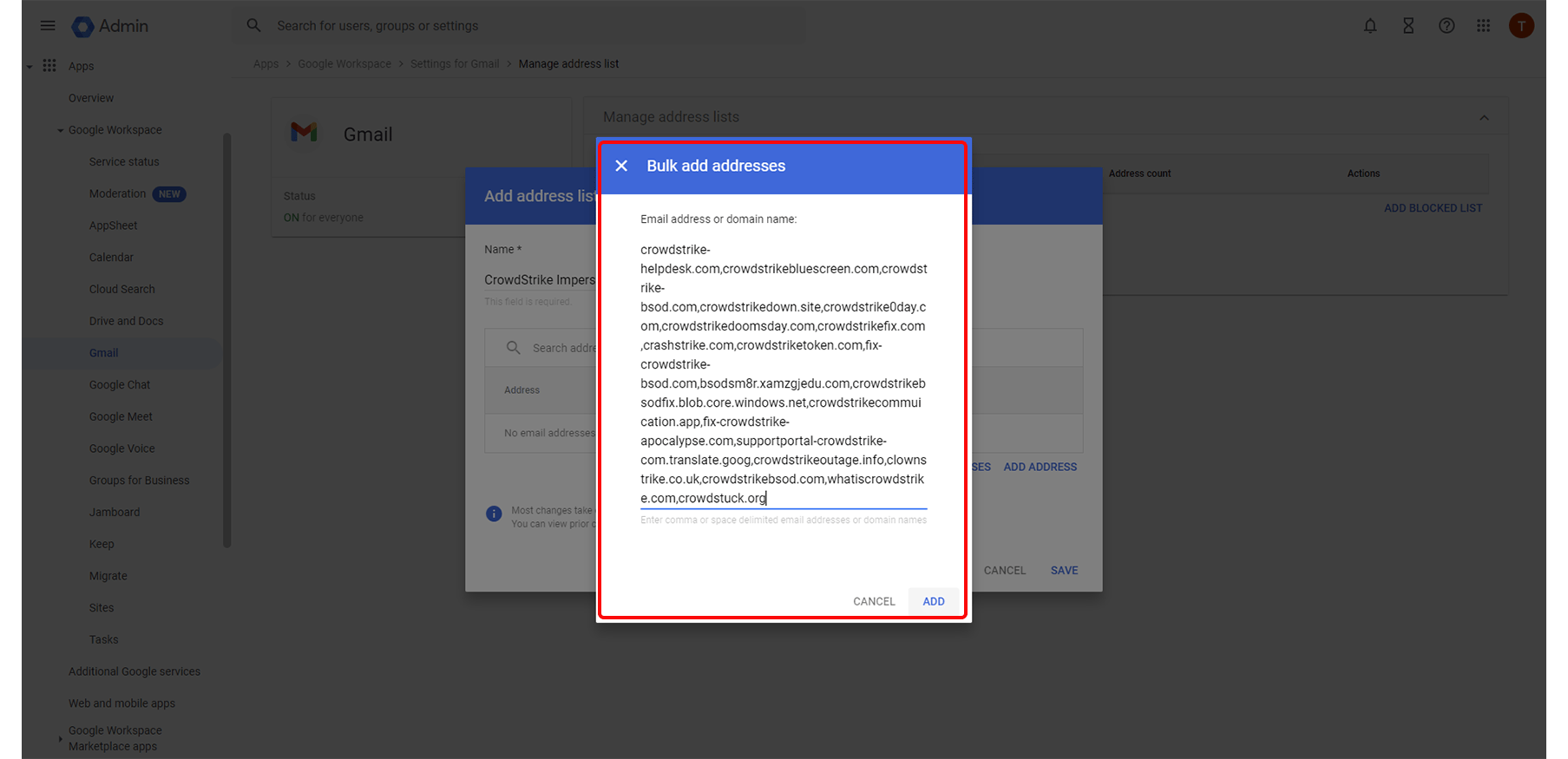Click the Name field with CrowdStrike text

[540, 280]
